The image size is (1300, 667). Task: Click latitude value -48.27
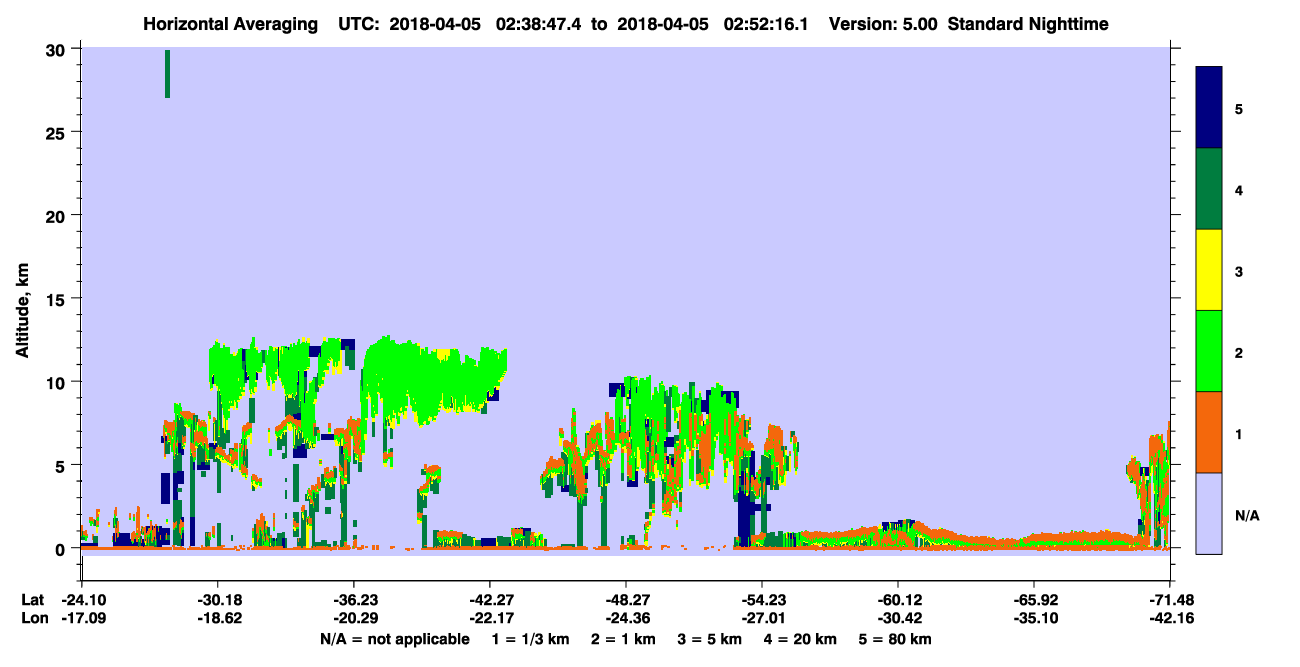pyautogui.click(x=625, y=600)
